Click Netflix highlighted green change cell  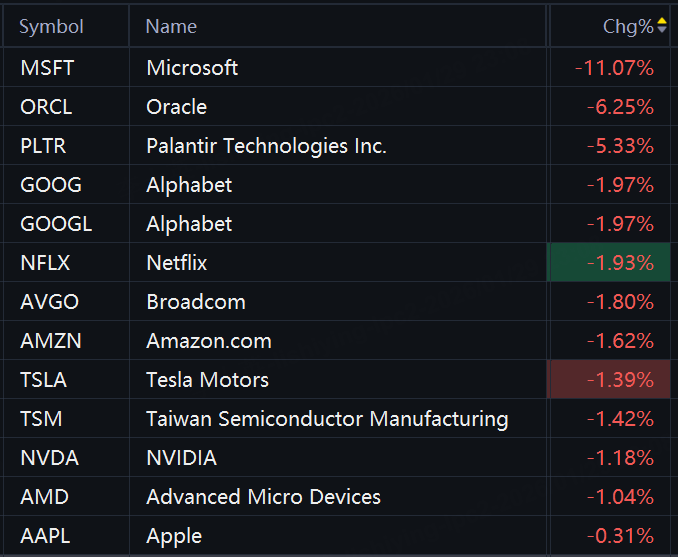click(x=610, y=263)
